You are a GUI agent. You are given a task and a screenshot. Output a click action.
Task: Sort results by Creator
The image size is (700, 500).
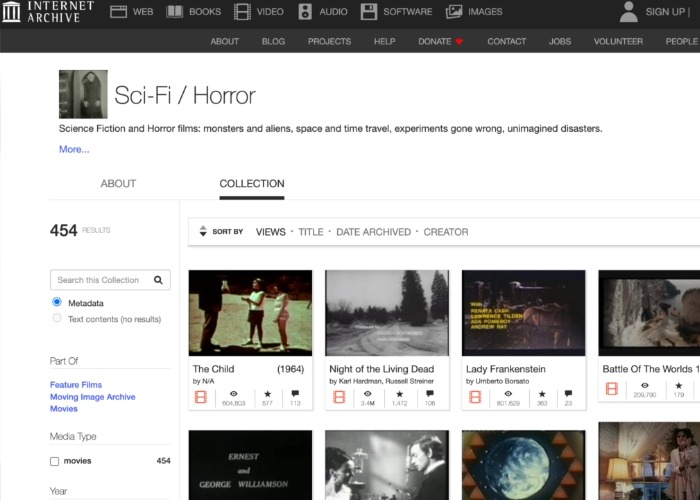point(446,232)
